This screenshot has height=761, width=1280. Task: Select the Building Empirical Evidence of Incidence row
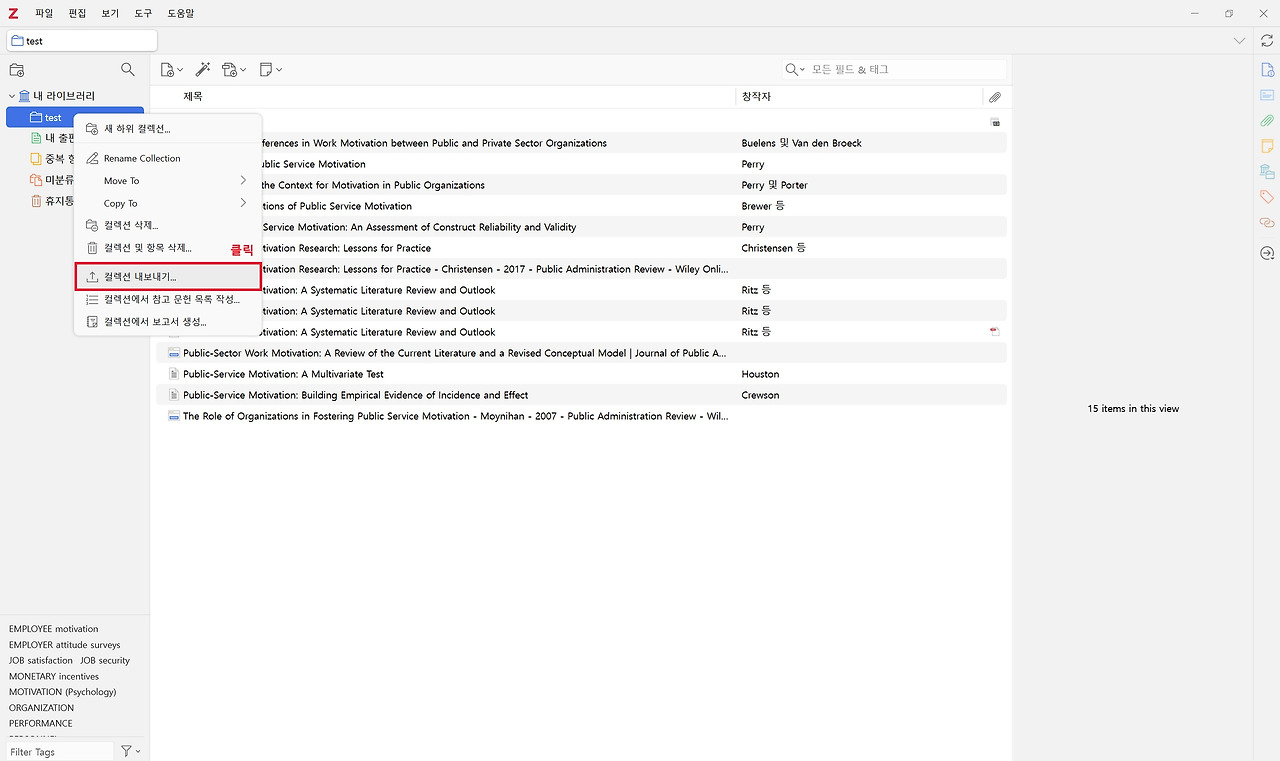[581, 395]
